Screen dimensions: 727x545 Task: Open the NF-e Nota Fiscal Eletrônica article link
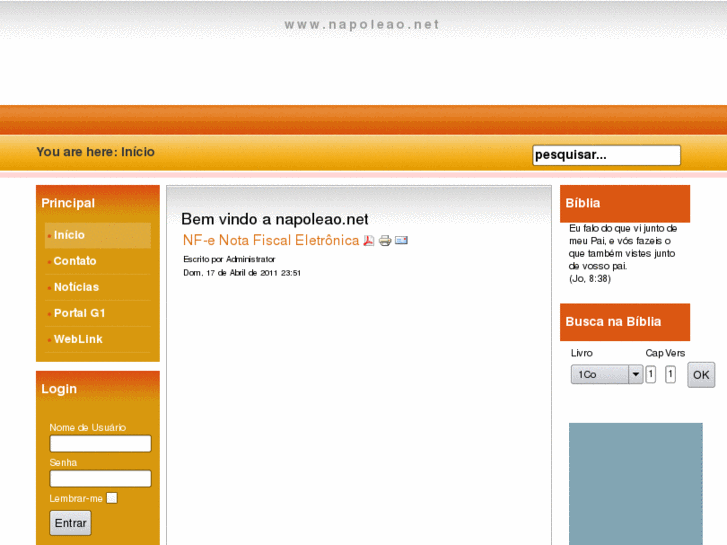point(271,240)
